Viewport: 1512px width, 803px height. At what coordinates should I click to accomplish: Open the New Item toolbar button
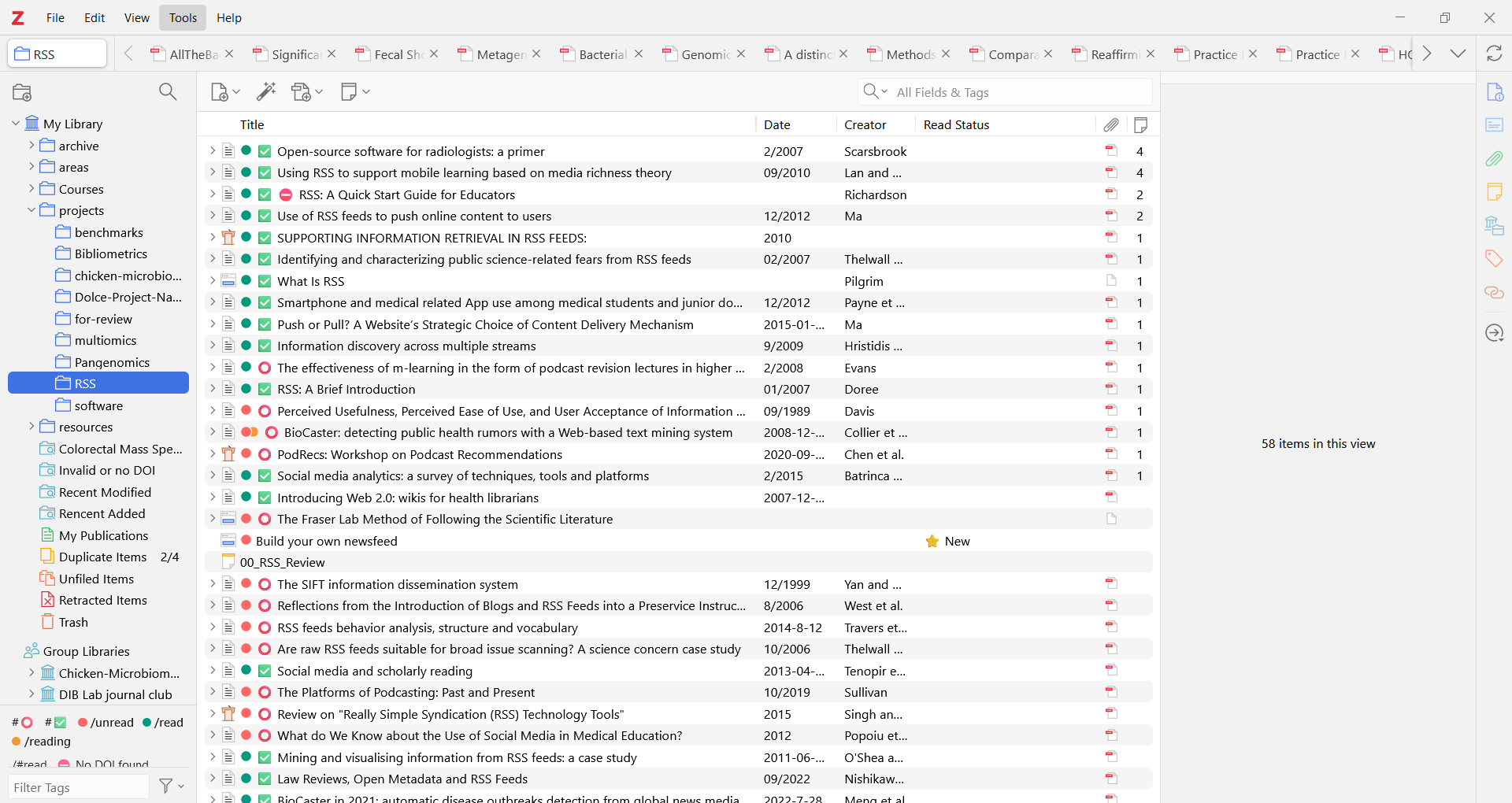click(224, 92)
